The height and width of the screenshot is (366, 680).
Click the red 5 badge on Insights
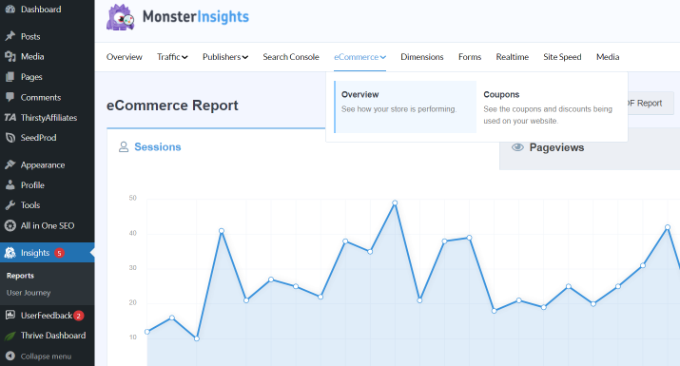59,253
